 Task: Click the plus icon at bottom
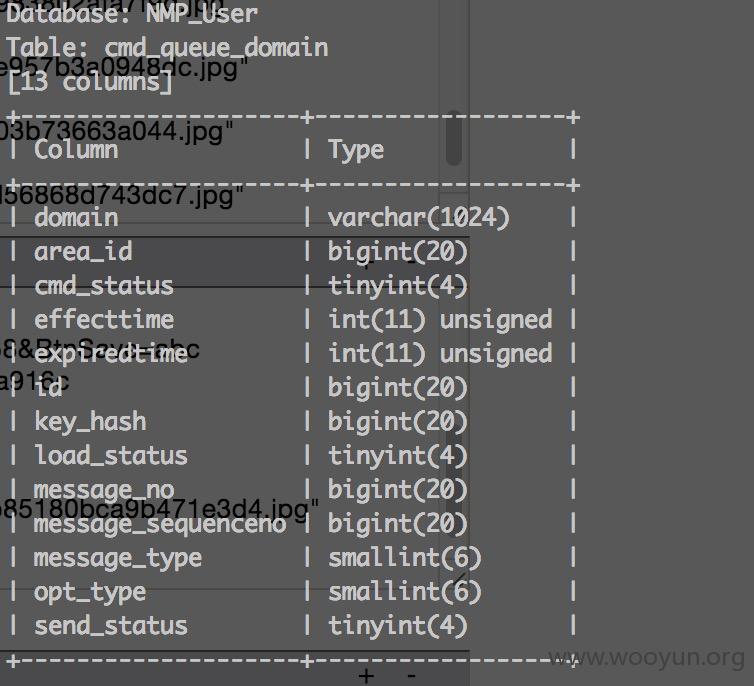(x=366, y=676)
